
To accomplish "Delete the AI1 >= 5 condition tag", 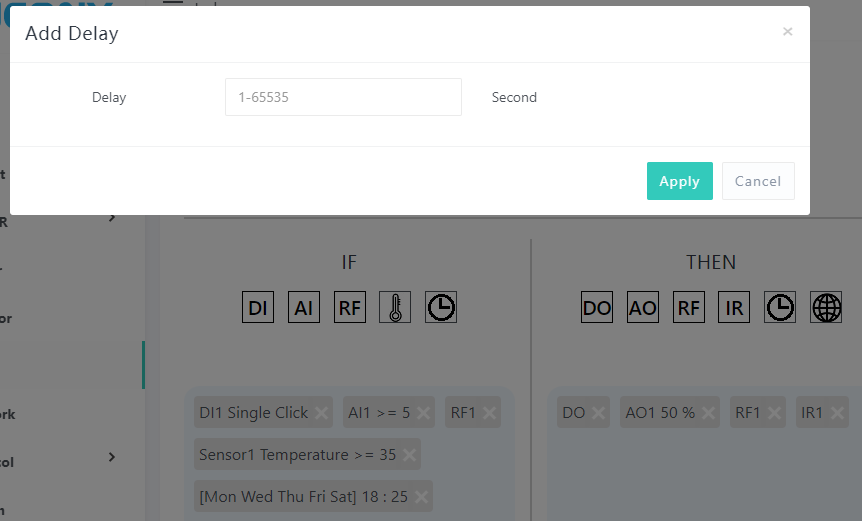I will click(423, 413).
